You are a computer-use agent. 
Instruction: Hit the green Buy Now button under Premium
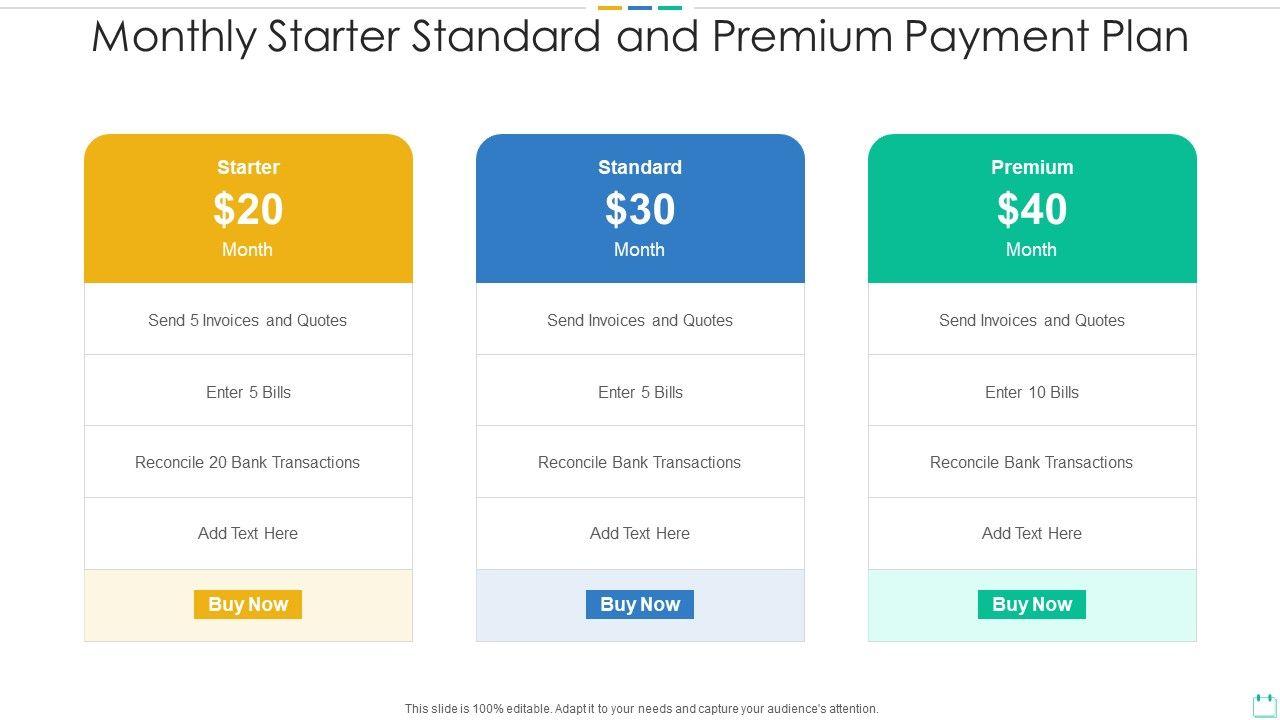pos(1031,605)
